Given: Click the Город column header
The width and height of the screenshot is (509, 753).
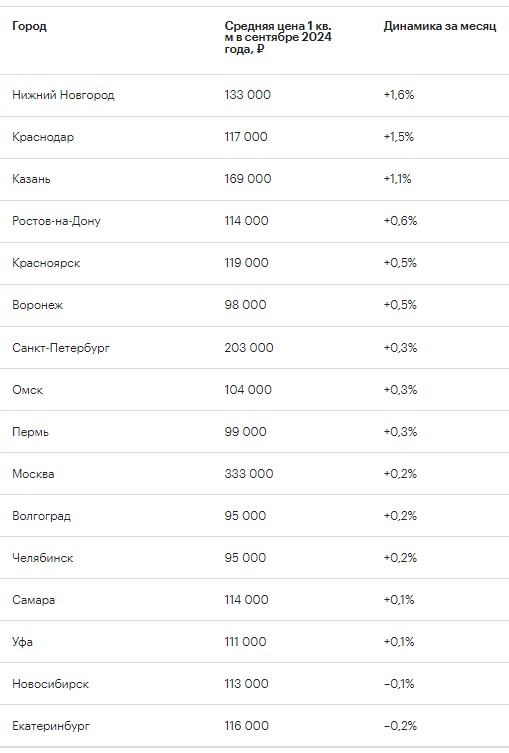Looking at the screenshot, I should tap(29, 26).
